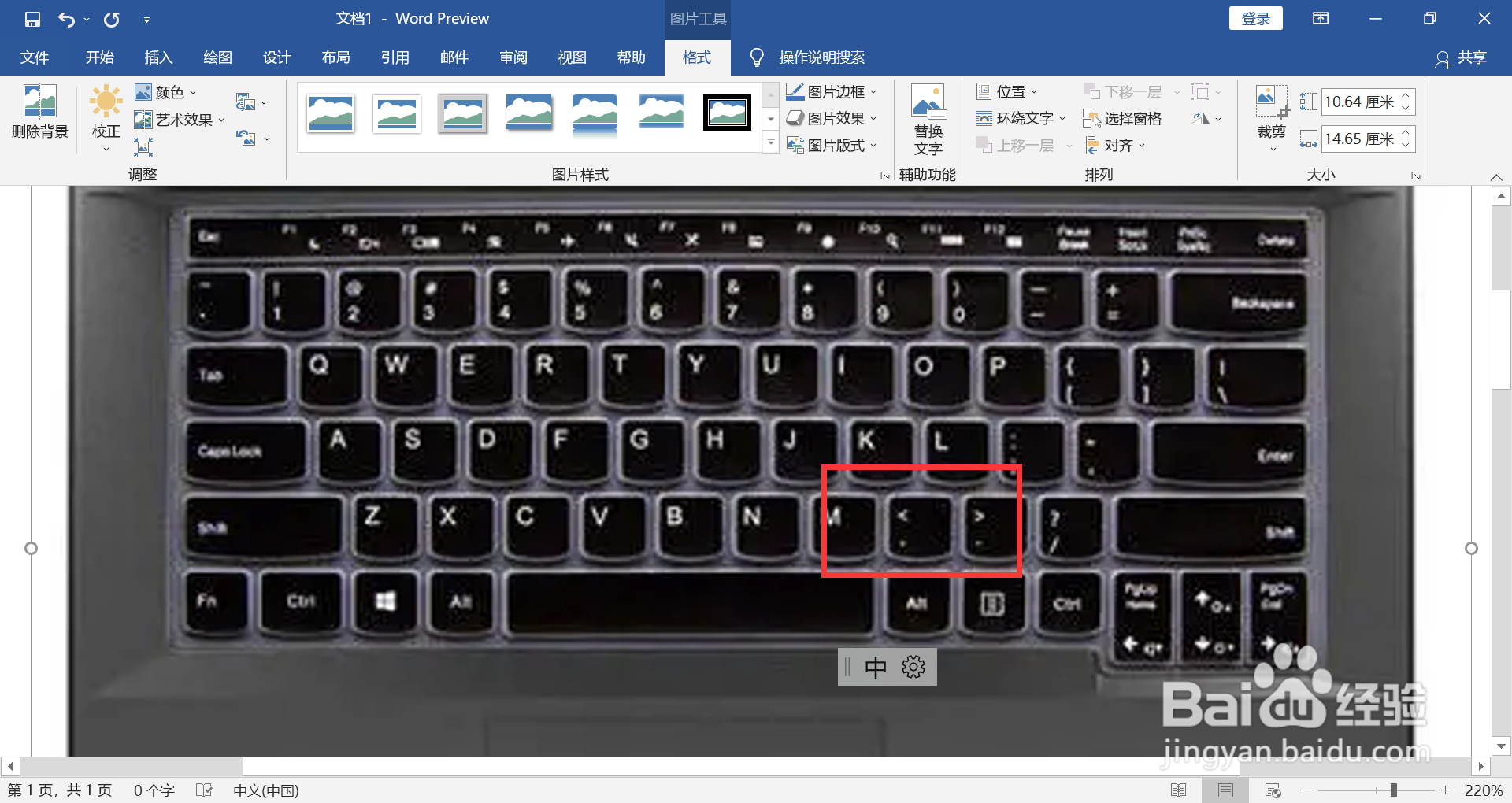Image resolution: width=1512 pixels, height=803 pixels.
Task: Open Picture Layout (图片版式) options
Action: (x=832, y=145)
